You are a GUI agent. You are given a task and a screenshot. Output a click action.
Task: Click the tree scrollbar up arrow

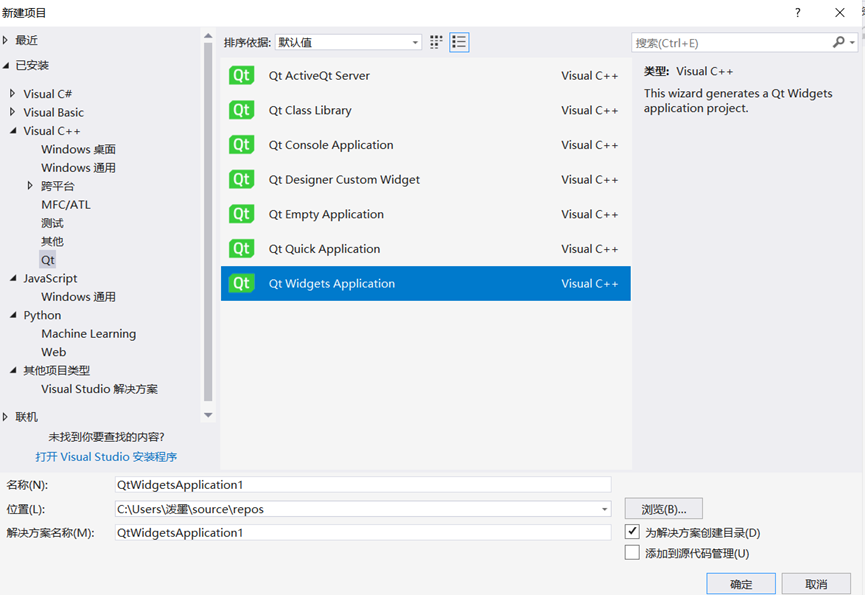click(x=208, y=36)
